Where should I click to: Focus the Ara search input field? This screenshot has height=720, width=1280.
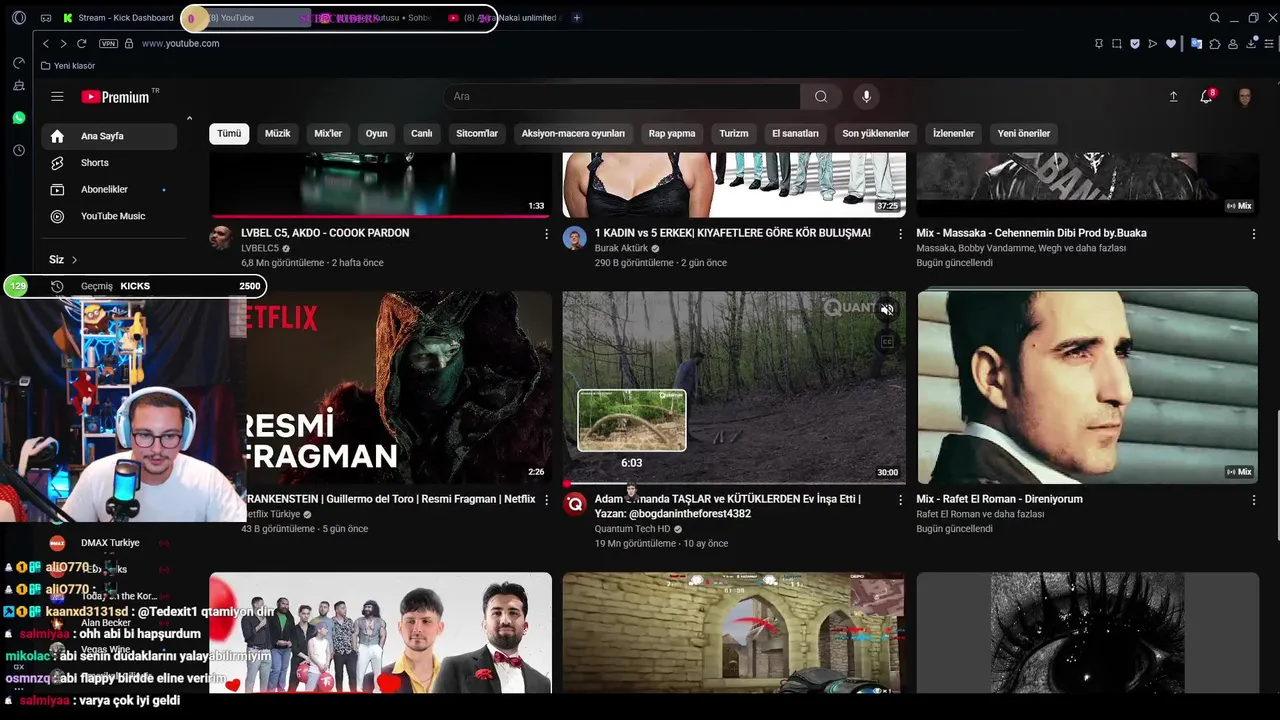[x=622, y=97]
